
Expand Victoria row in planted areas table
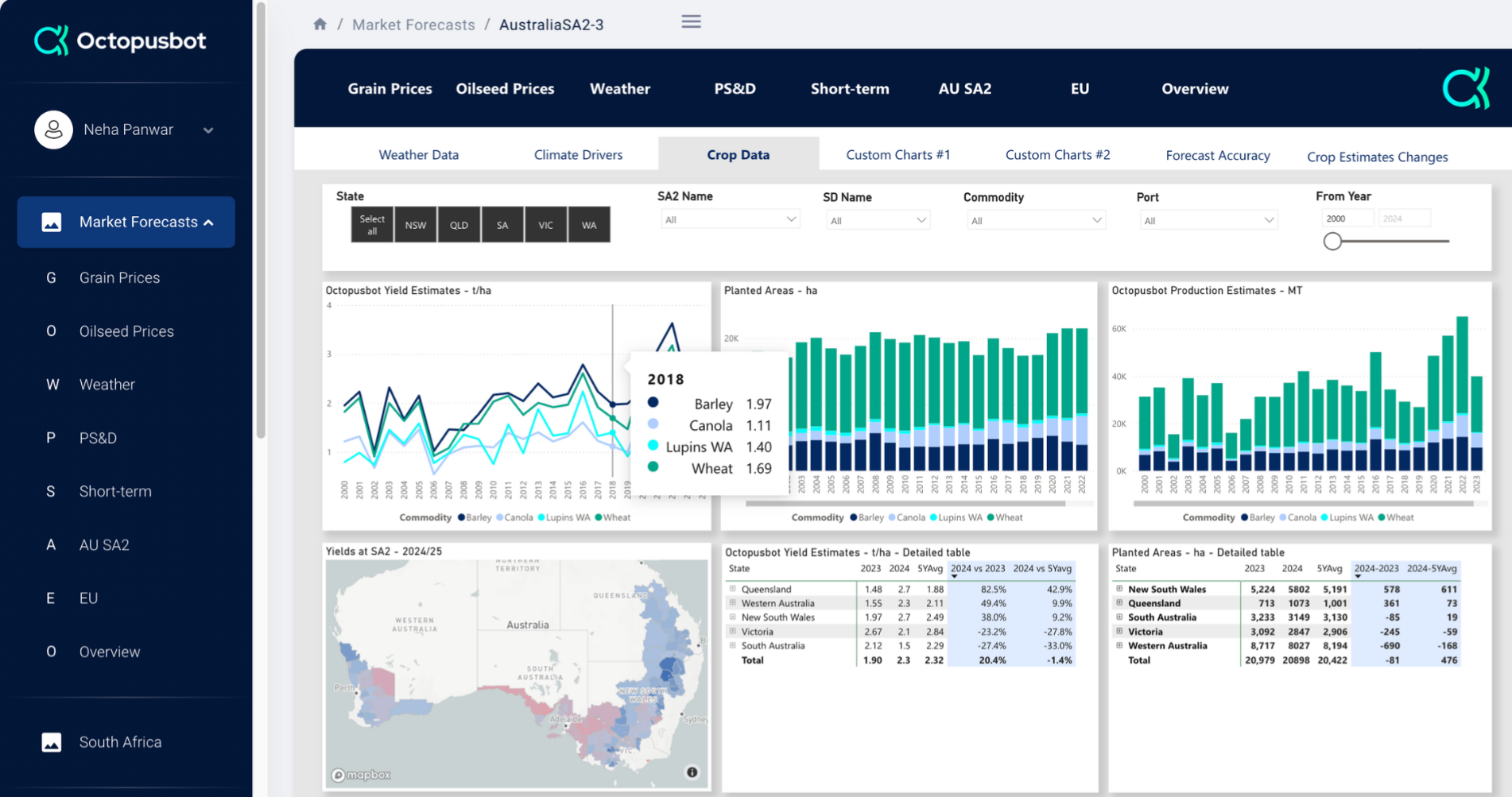[x=1119, y=632]
